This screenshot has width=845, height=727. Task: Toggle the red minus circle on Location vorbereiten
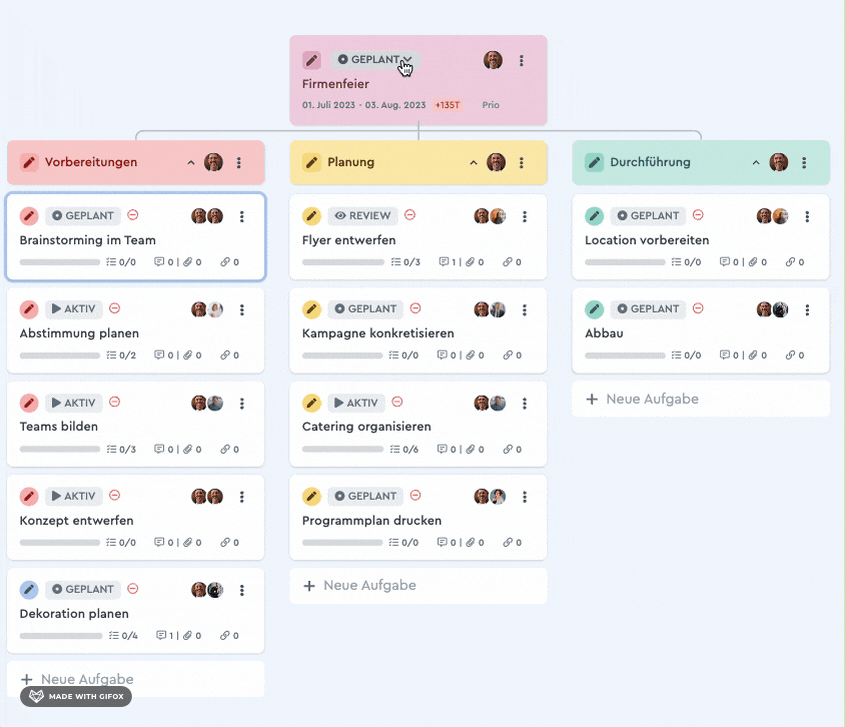pos(698,215)
